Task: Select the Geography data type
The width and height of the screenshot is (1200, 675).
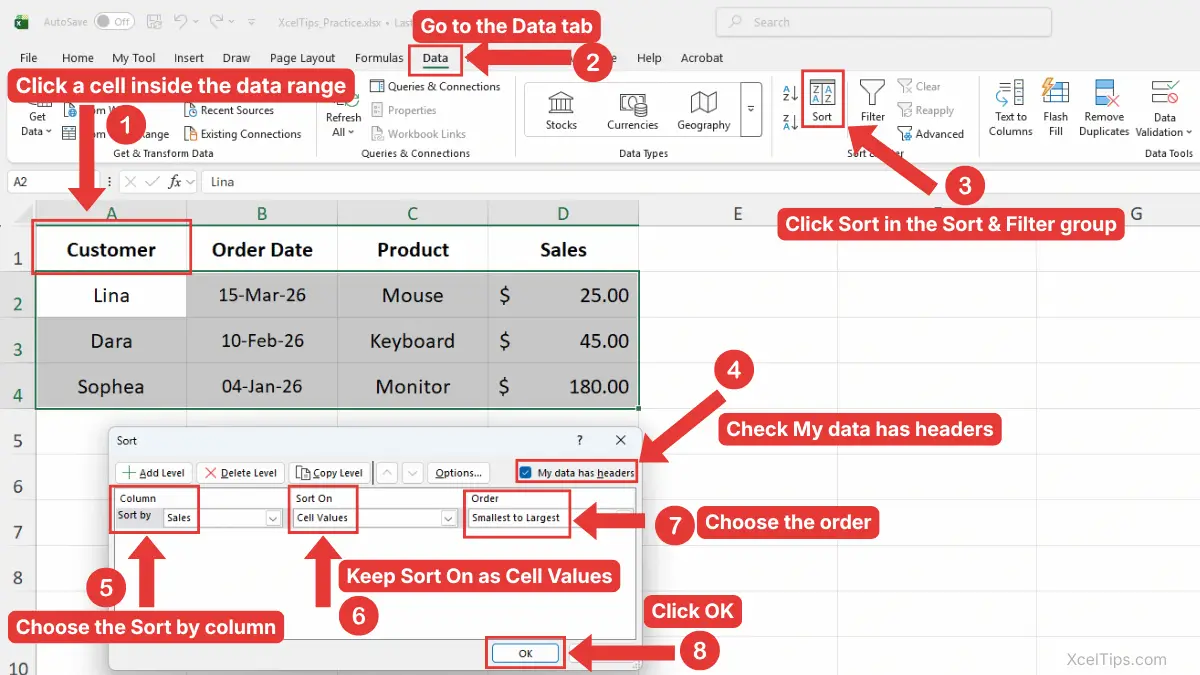Action: point(703,110)
